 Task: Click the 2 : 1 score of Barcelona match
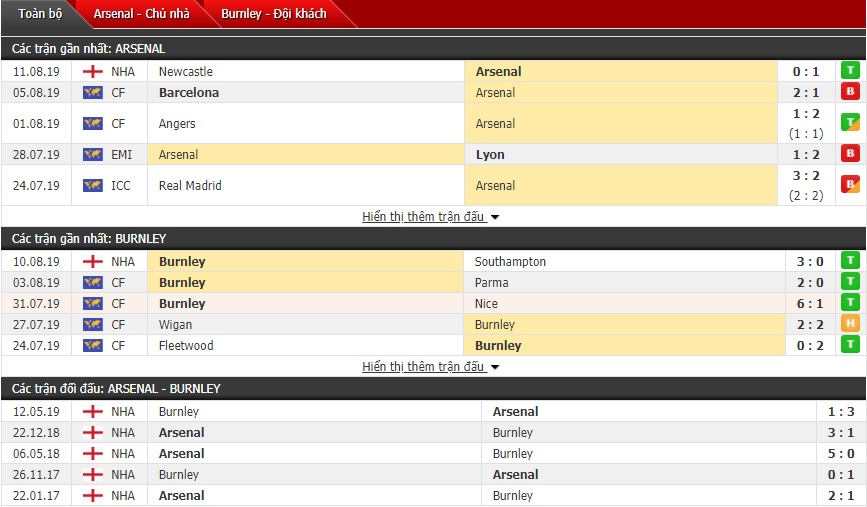806,92
